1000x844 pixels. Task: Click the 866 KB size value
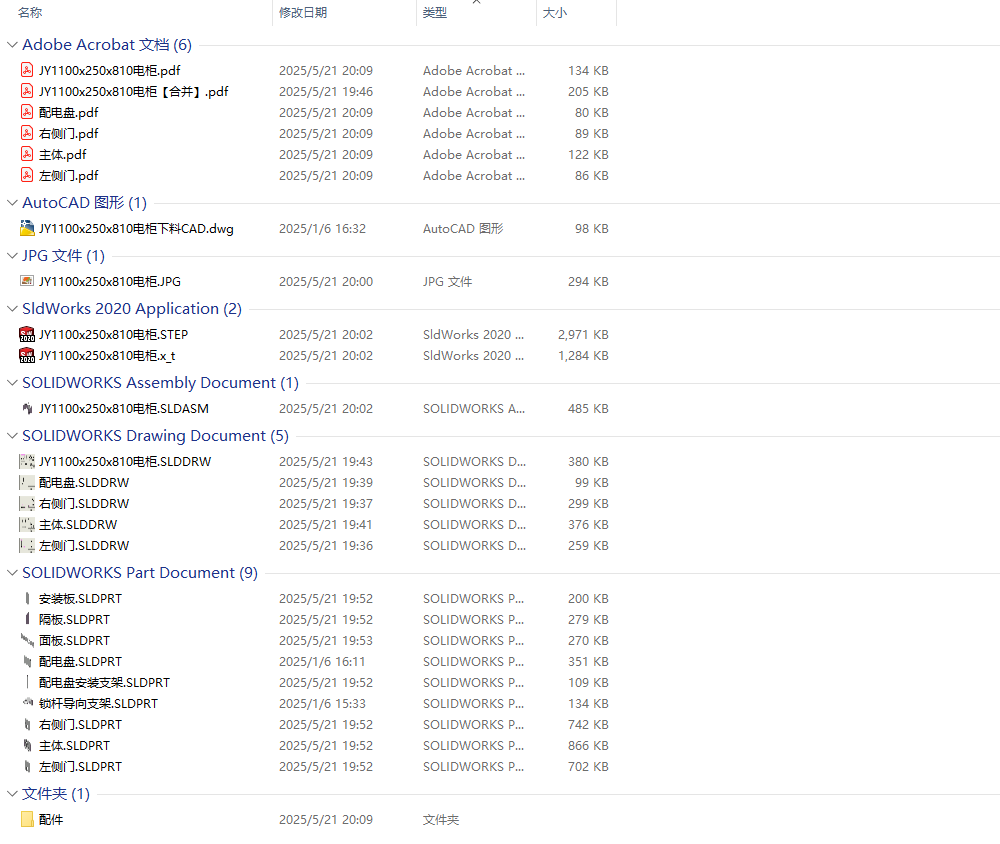[588, 746]
